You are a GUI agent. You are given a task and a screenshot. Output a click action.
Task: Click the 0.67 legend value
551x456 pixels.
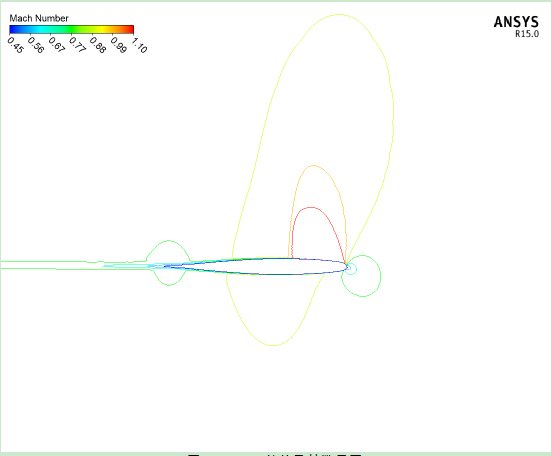pyautogui.click(x=57, y=45)
